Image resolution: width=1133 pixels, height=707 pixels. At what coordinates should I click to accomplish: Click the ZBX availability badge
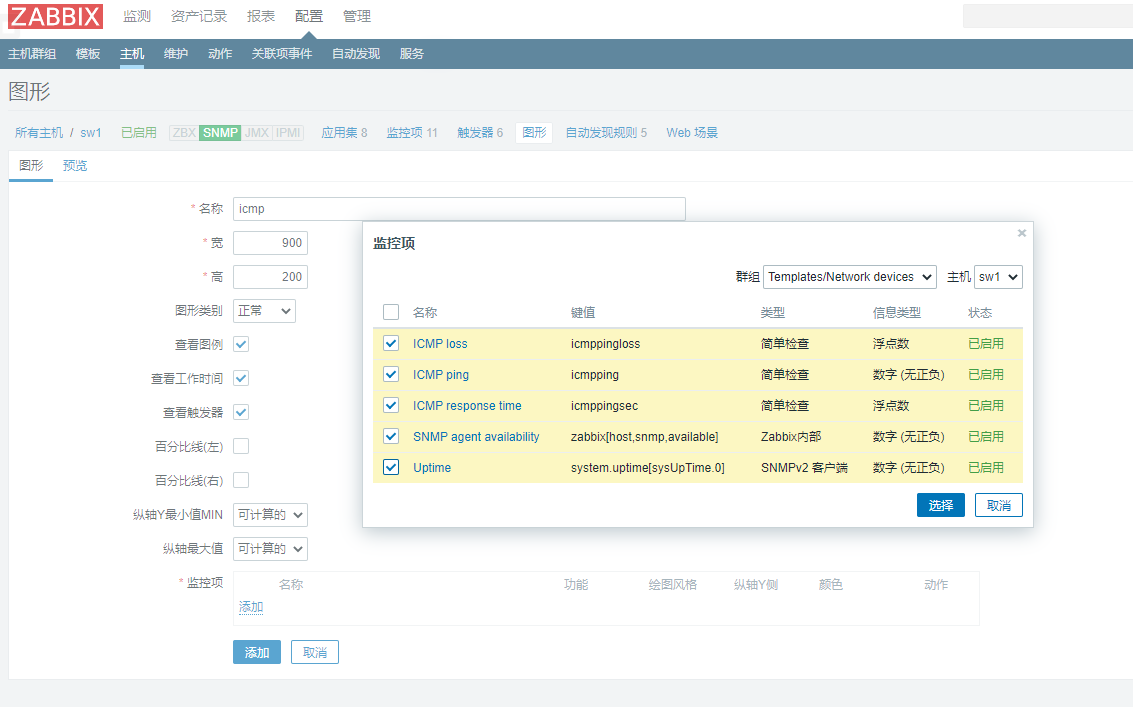click(x=184, y=132)
